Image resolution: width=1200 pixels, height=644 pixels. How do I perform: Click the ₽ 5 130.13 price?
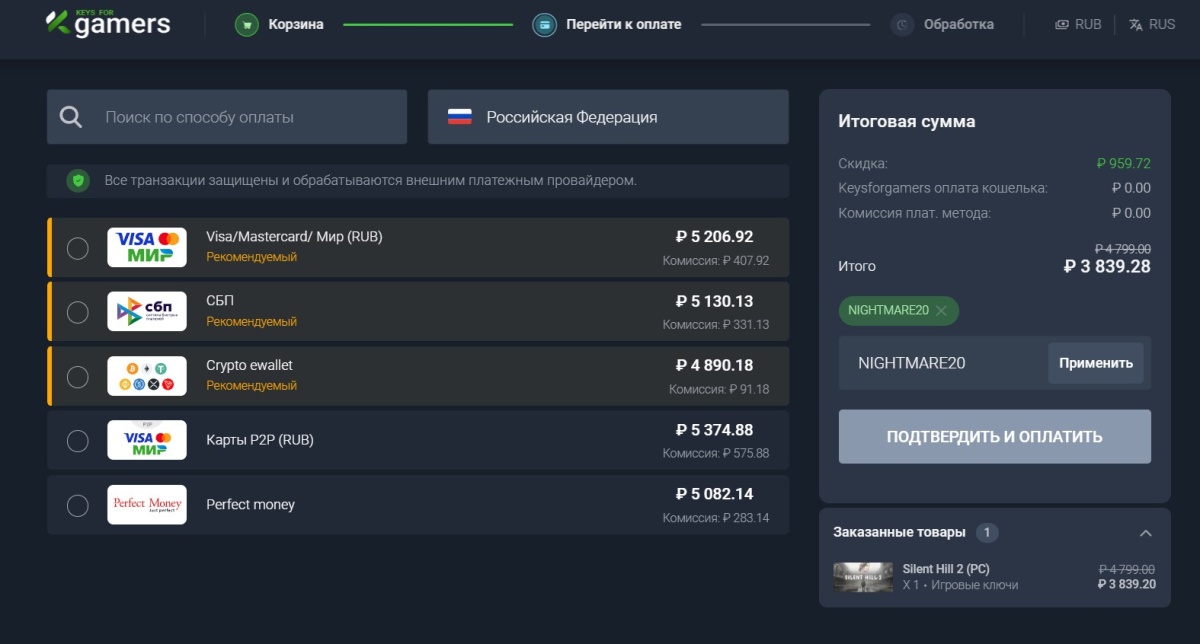714,301
